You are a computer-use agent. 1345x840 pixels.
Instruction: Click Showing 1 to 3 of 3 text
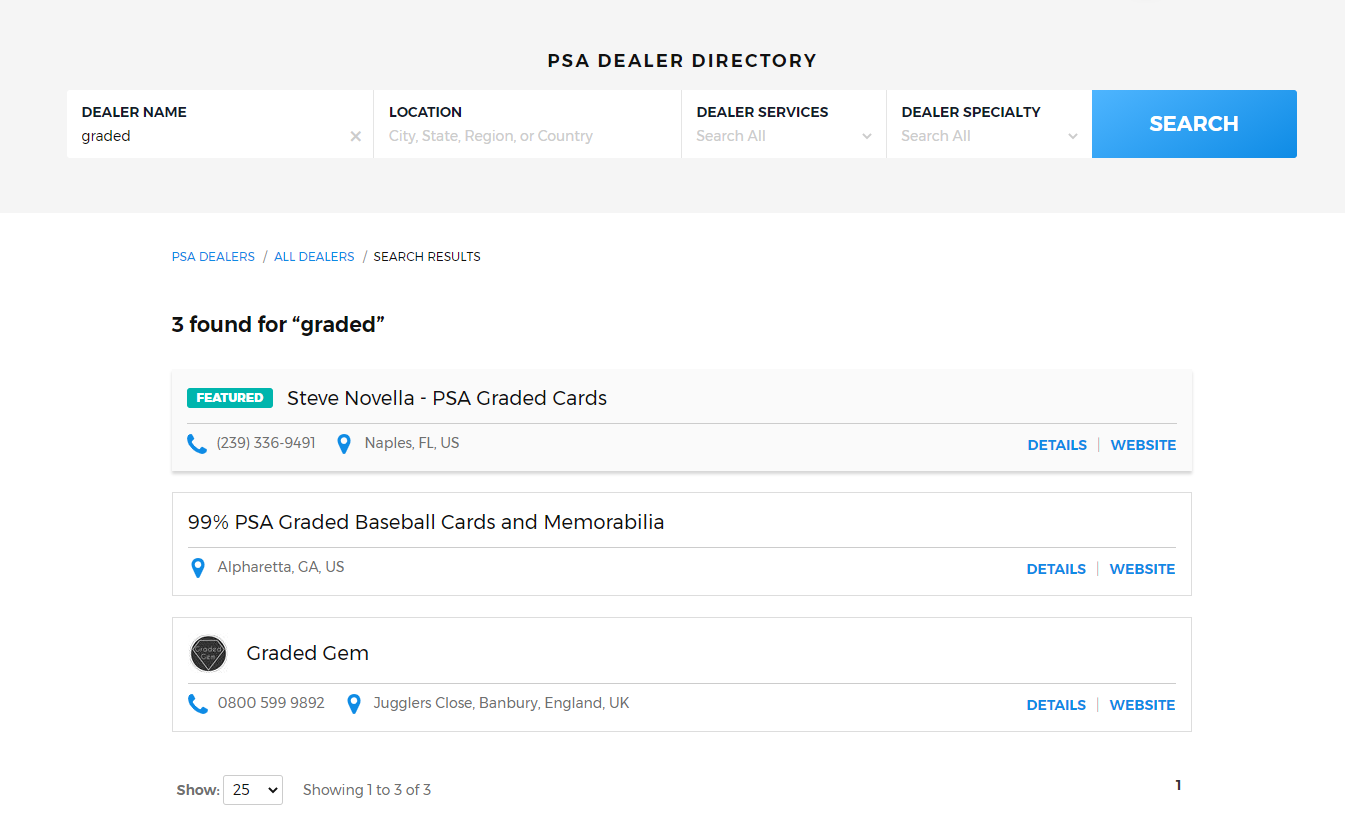[367, 790]
